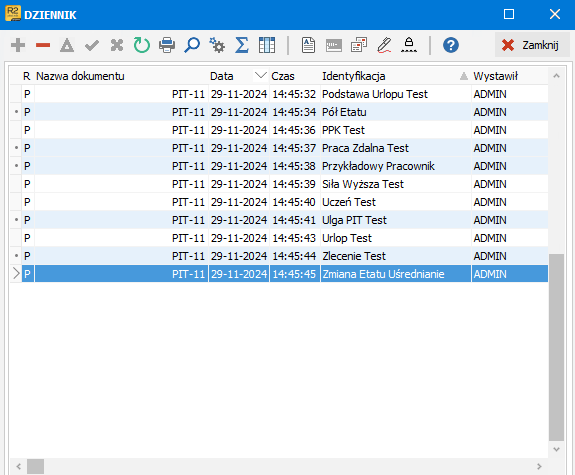The height and width of the screenshot is (475, 575).
Task: Click the Nazwa dokumentu column header
Action: (x=80, y=76)
